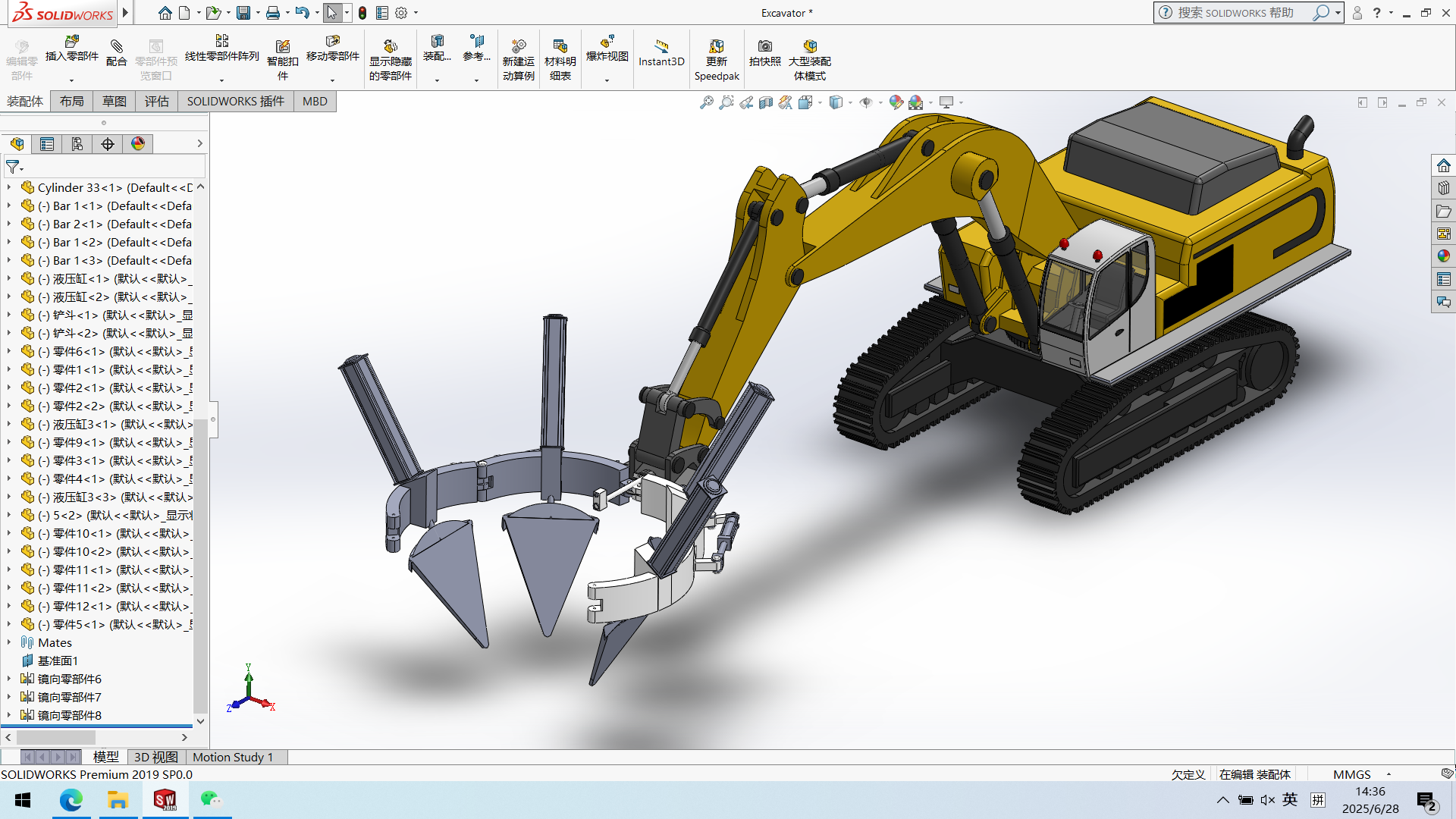This screenshot has height=819, width=1456.
Task: Switch to the SOLIDWORKS 插件 tab
Action: point(235,102)
